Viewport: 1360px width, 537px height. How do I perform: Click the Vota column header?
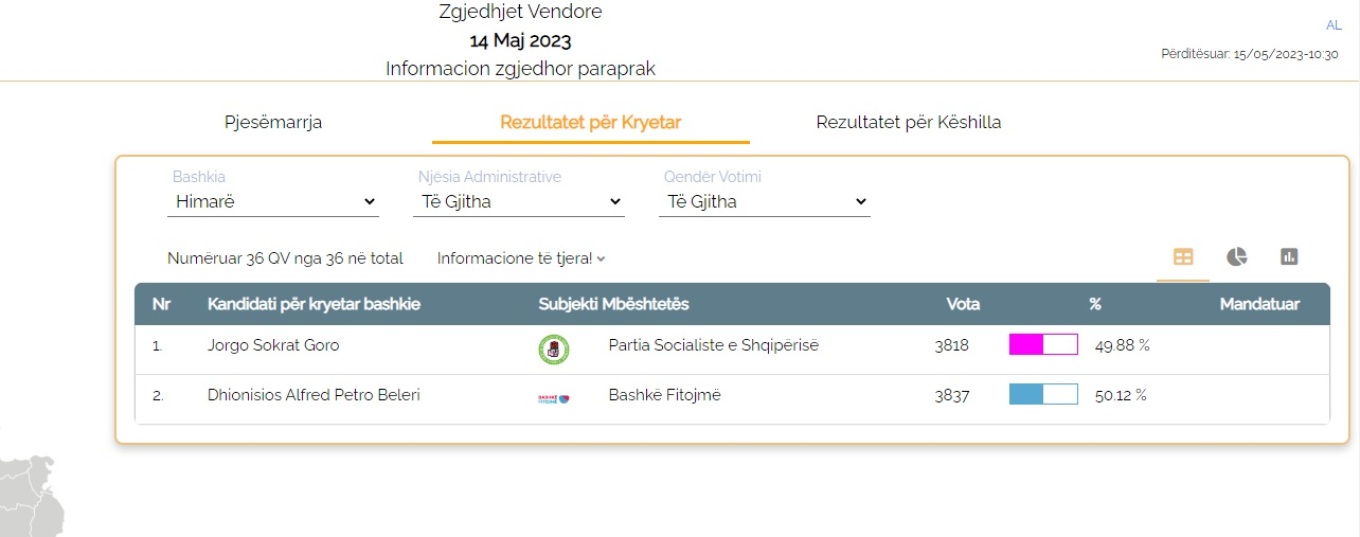pyautogui.click(x=962, y=304)
